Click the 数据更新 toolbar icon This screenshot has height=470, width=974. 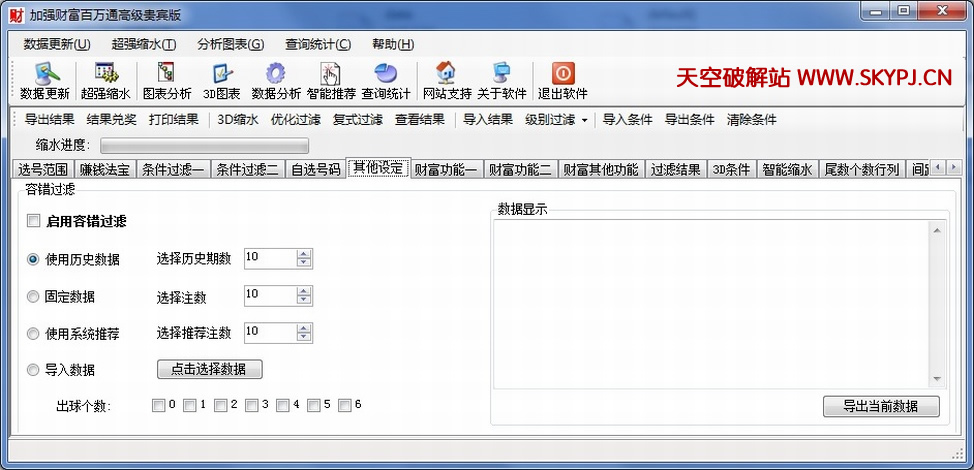click(45, 74)
